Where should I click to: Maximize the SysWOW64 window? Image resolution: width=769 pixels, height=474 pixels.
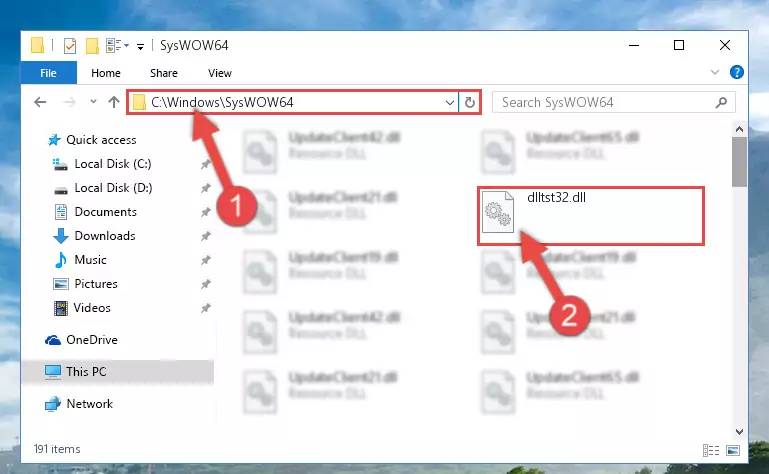679,46
